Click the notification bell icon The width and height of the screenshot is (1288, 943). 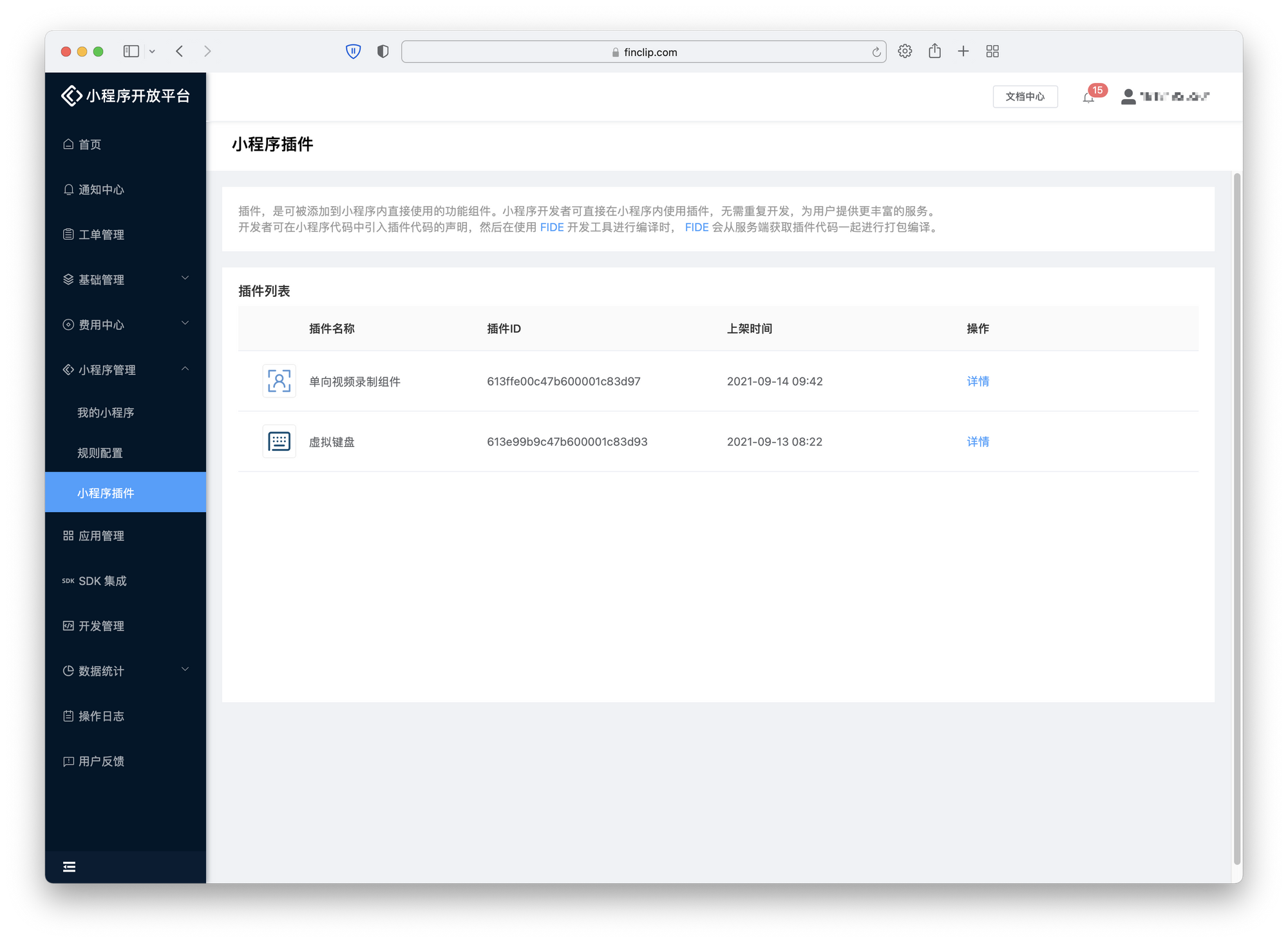point(1088,98)
